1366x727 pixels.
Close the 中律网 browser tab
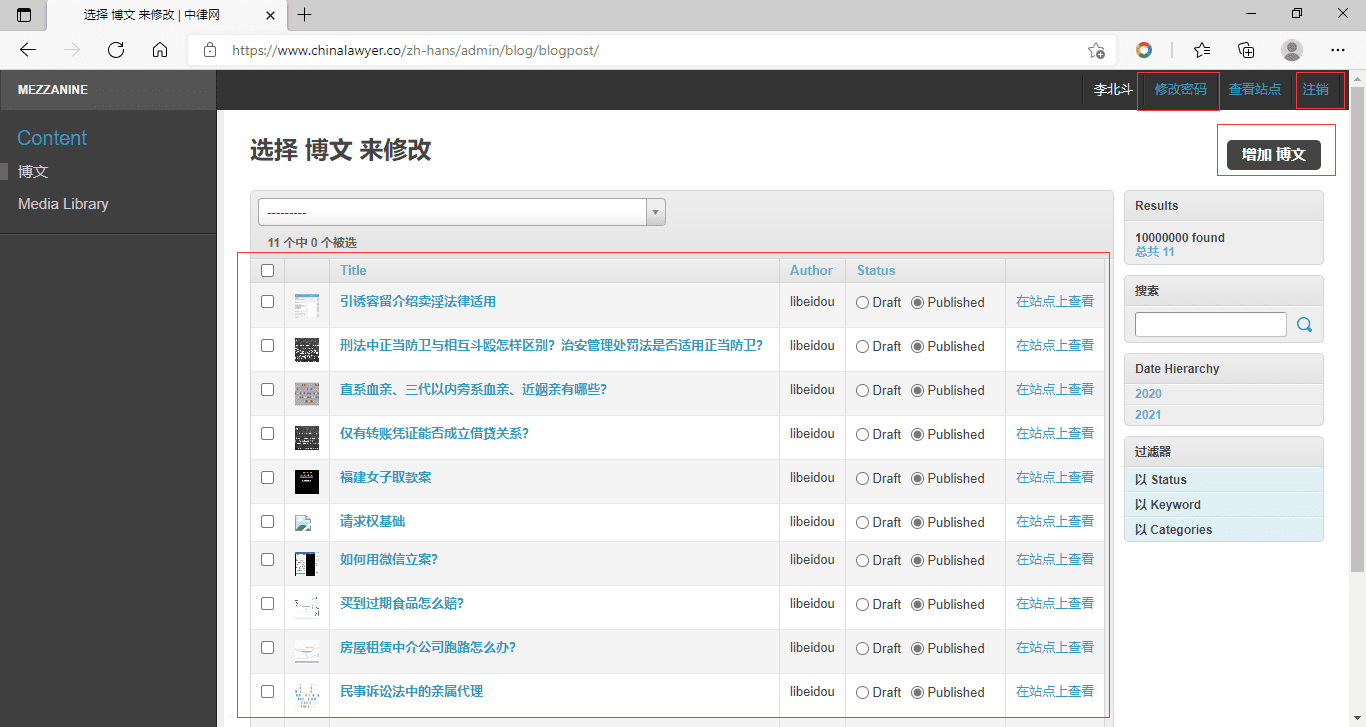point(269,15)
